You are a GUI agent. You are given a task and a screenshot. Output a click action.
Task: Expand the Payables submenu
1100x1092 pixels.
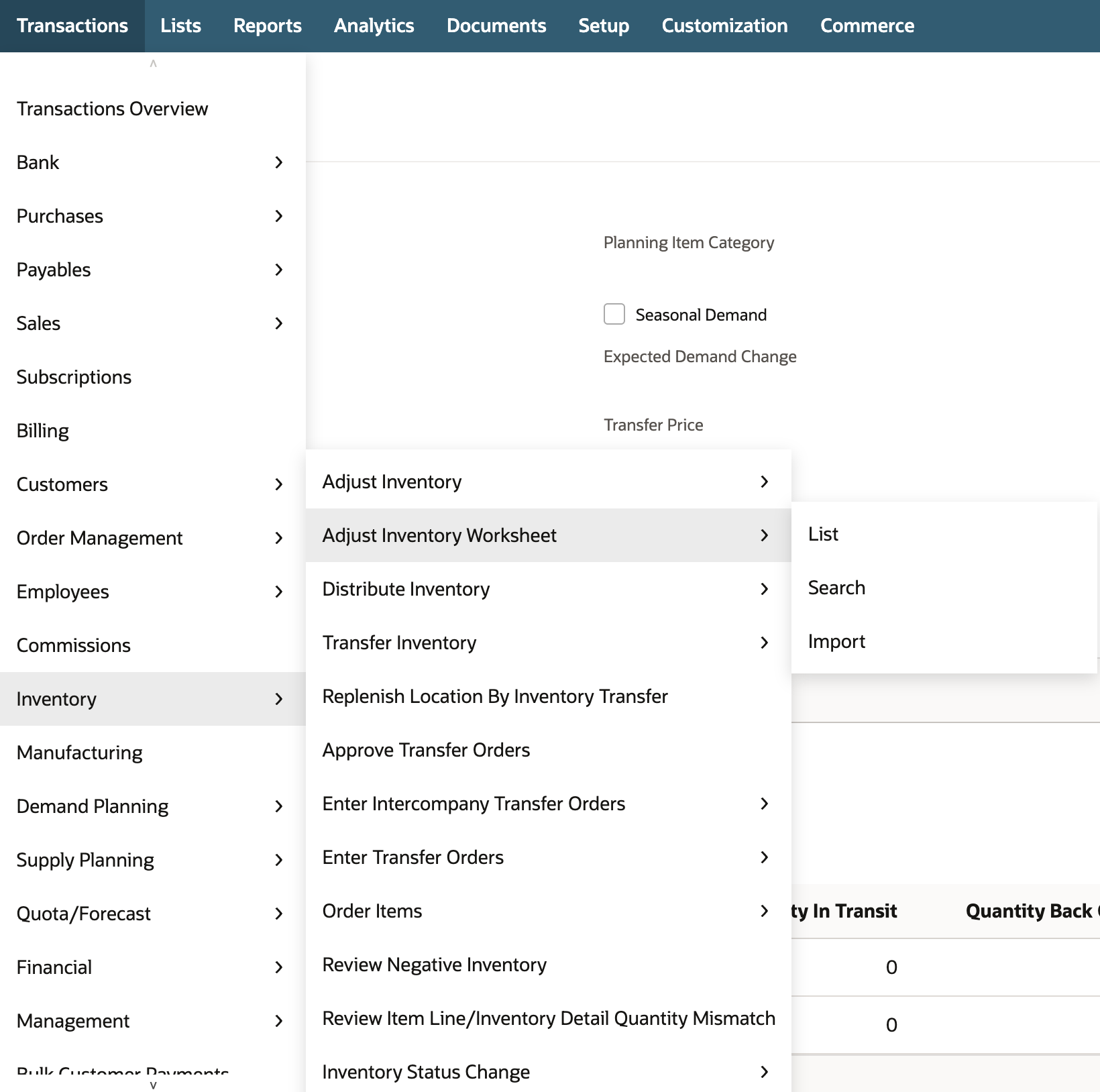coord(153,270)
